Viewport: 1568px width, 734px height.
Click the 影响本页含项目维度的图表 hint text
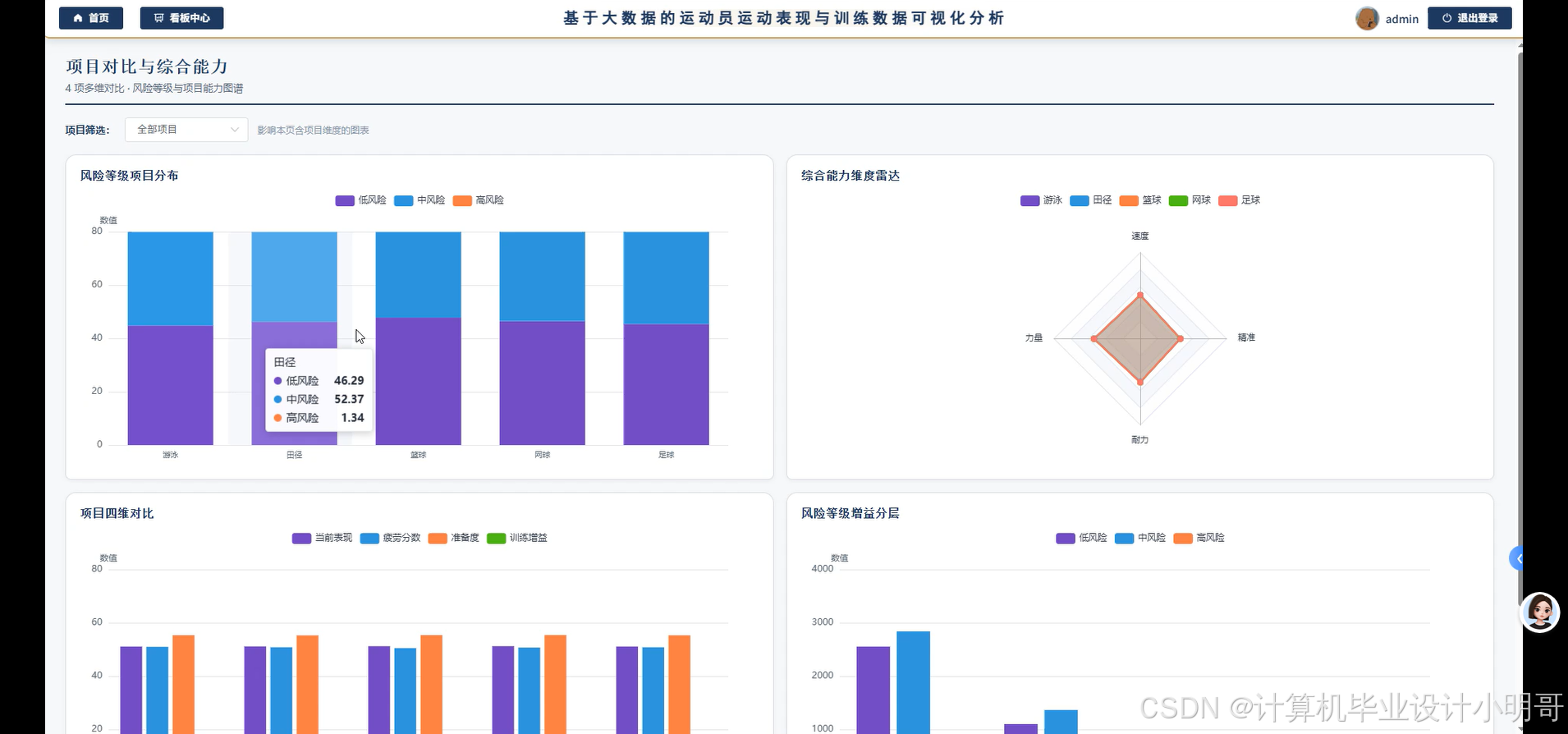coord(313,131)
